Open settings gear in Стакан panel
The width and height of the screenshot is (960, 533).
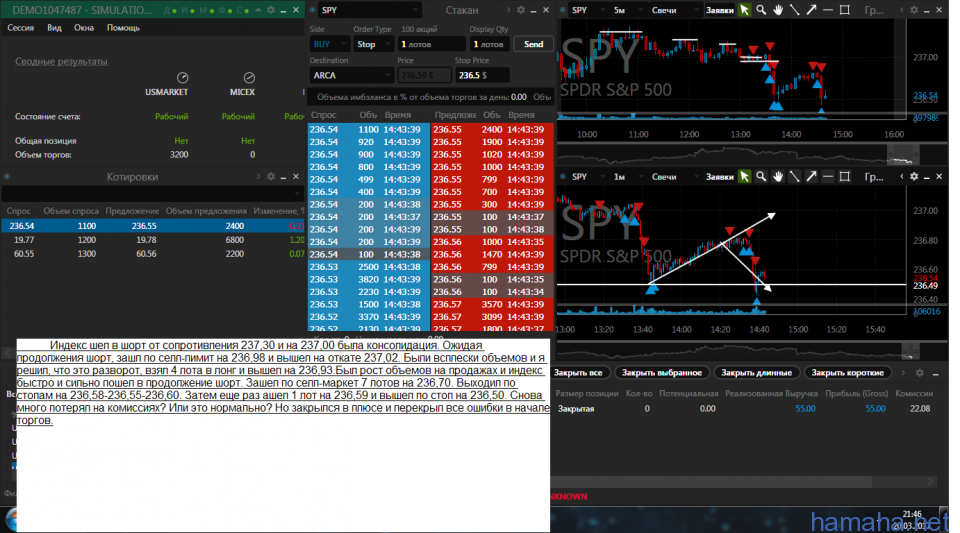coord(520,10)
